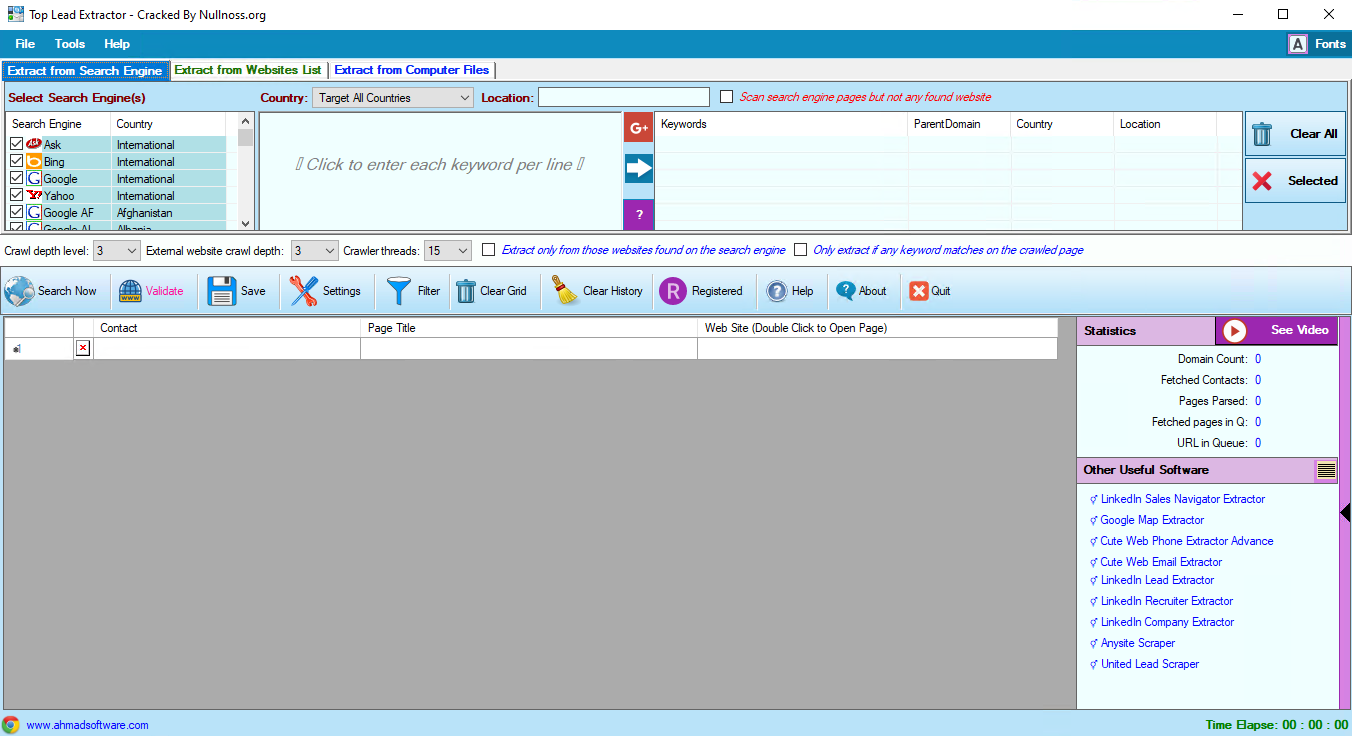The image size is (1352, 736).
Task: Open External website crawl depth dropdown
Action: tap(315, 251)
